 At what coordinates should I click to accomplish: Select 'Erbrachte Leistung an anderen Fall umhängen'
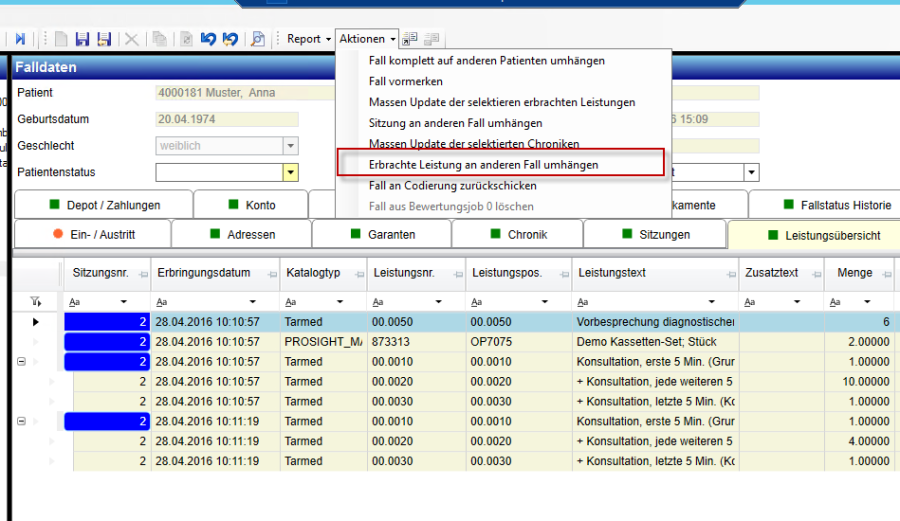[483, 164]
